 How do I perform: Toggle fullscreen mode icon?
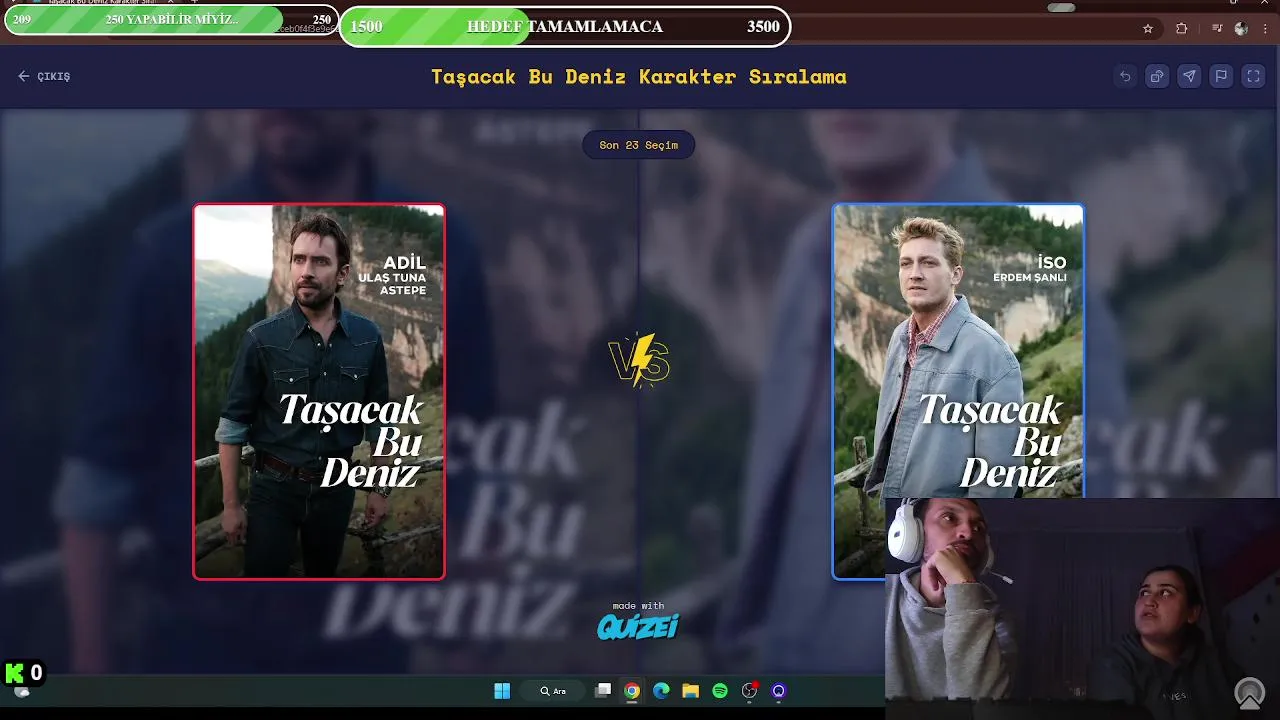1253,76
